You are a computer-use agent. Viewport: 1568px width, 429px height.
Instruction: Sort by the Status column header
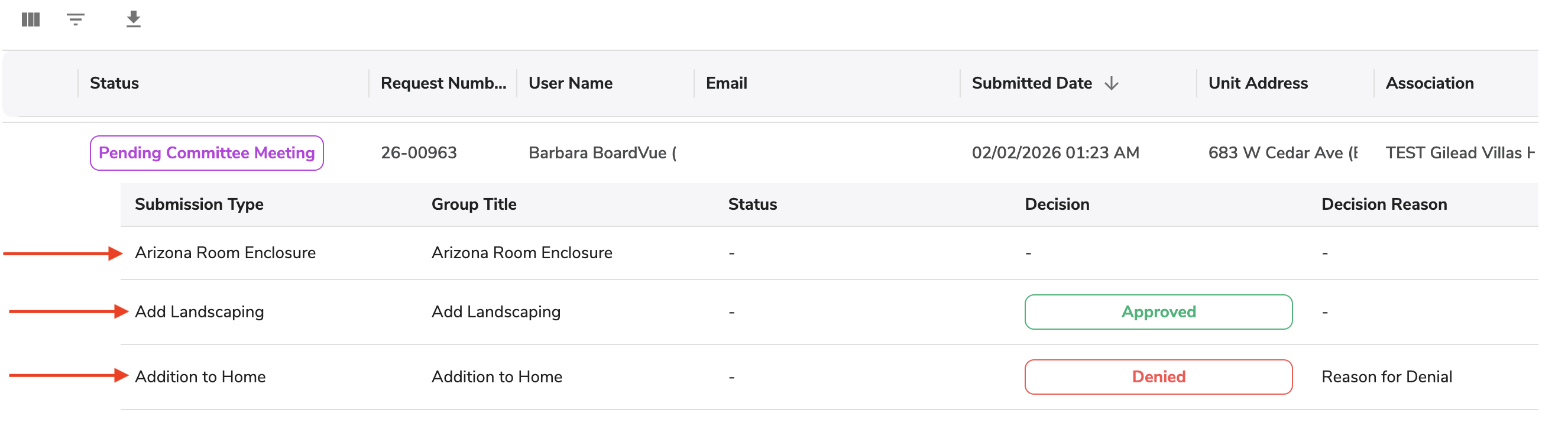[x=115, y=83]
